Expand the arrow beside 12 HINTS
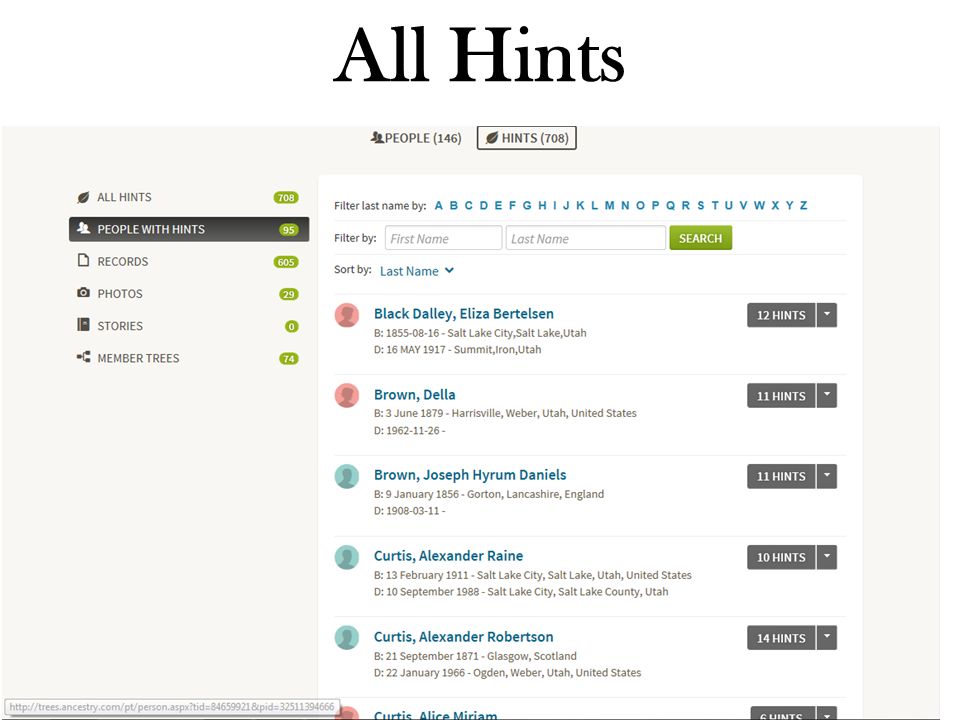Viewport: 960px width, 720px height. tap(827, 315)
